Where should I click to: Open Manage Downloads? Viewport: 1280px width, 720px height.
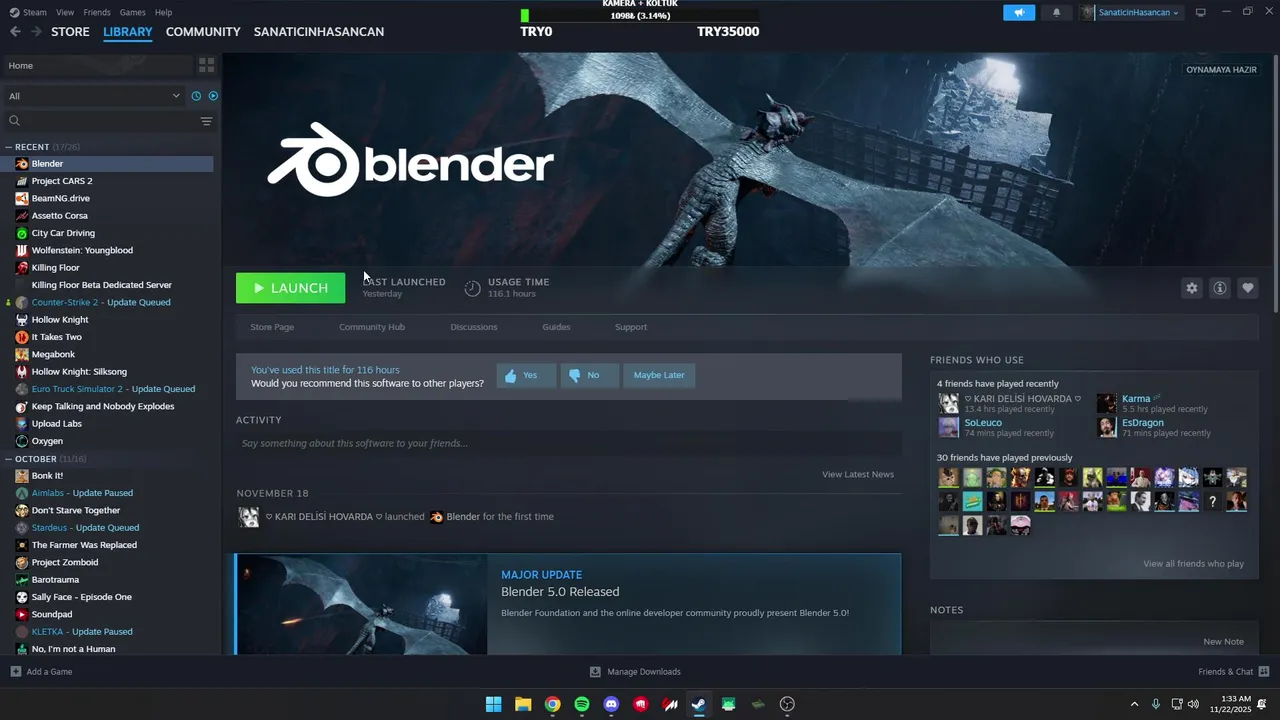point(635,672)
